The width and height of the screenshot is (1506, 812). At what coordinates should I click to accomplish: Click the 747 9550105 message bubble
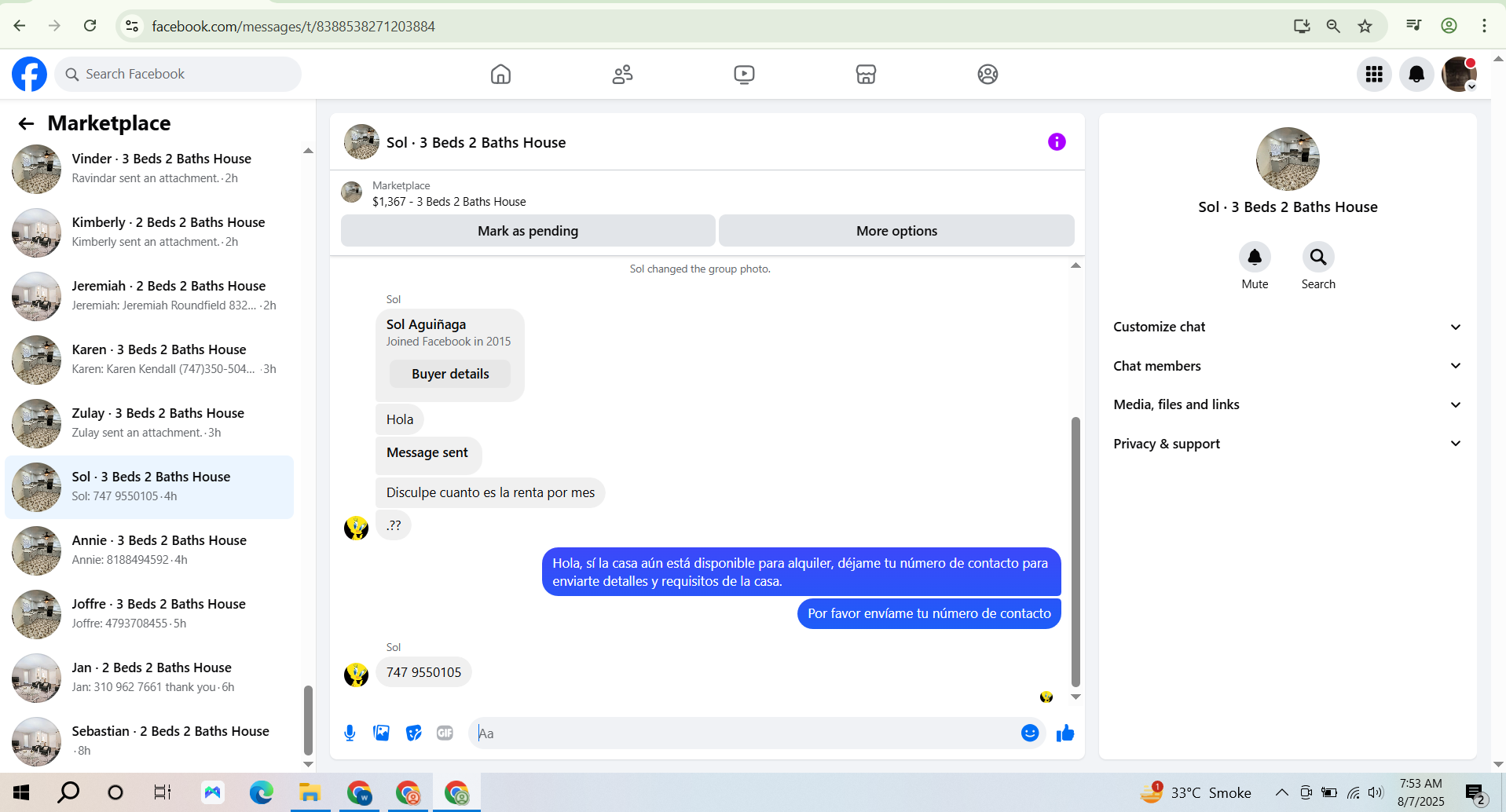pyautogui.click(x=423, y=672)
